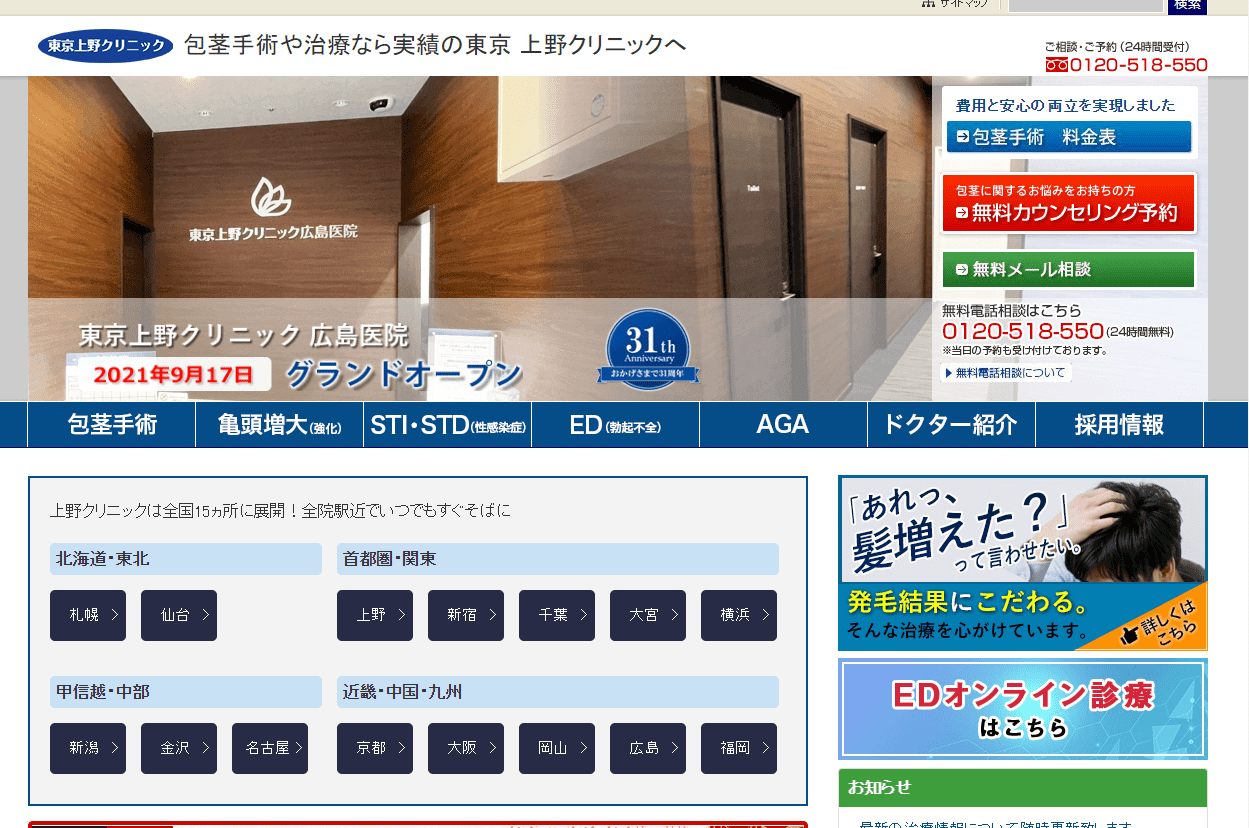Click the お知らせ news section header
Viewport: 1249px width, 828px height.
coord(1022,788)
